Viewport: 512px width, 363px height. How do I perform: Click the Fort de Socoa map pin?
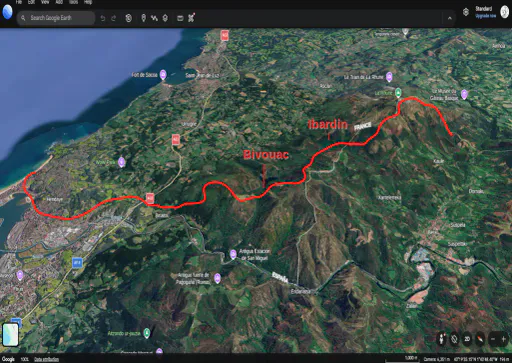[163, 75]
